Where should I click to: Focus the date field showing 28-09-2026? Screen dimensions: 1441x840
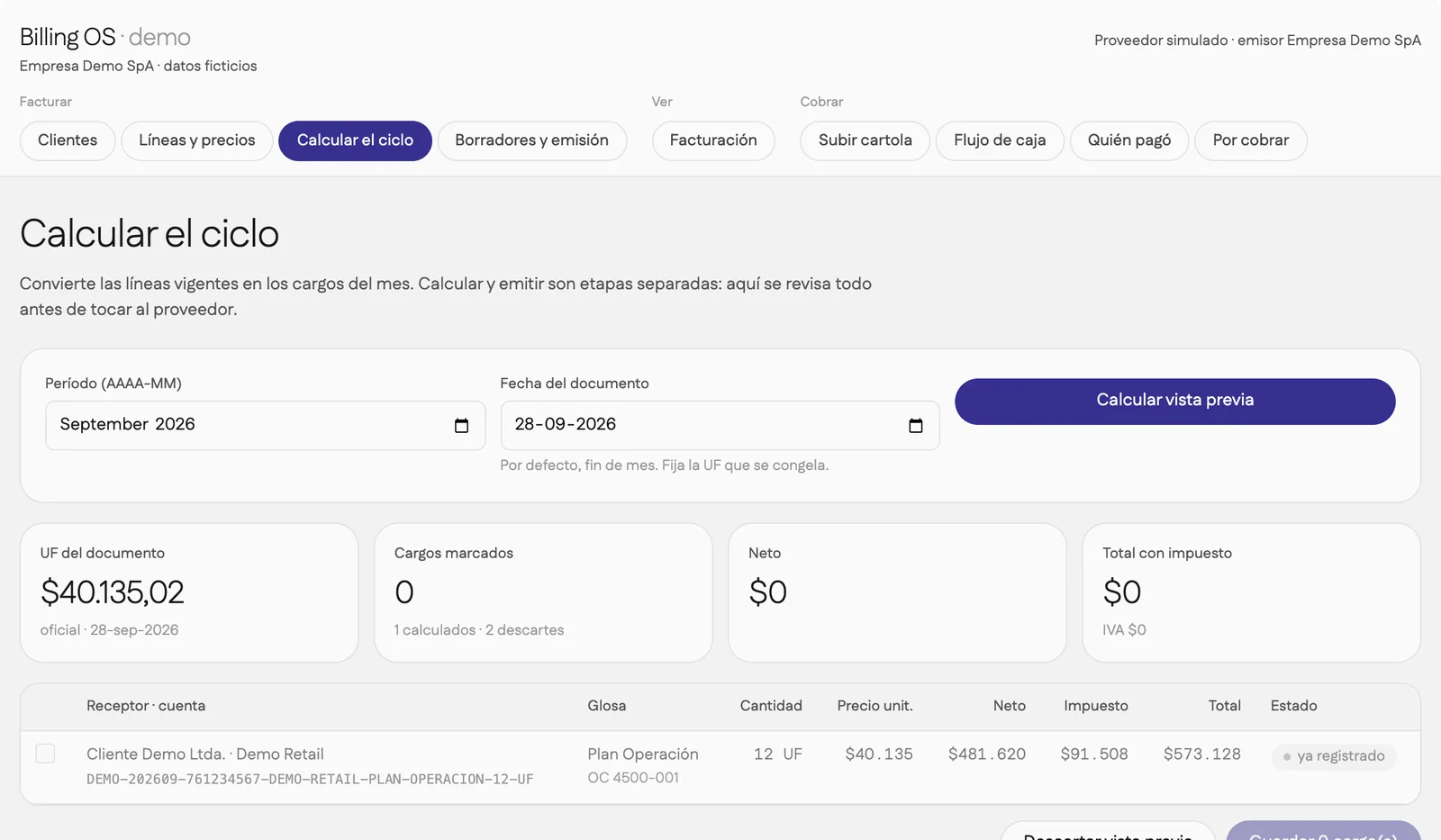720,425
